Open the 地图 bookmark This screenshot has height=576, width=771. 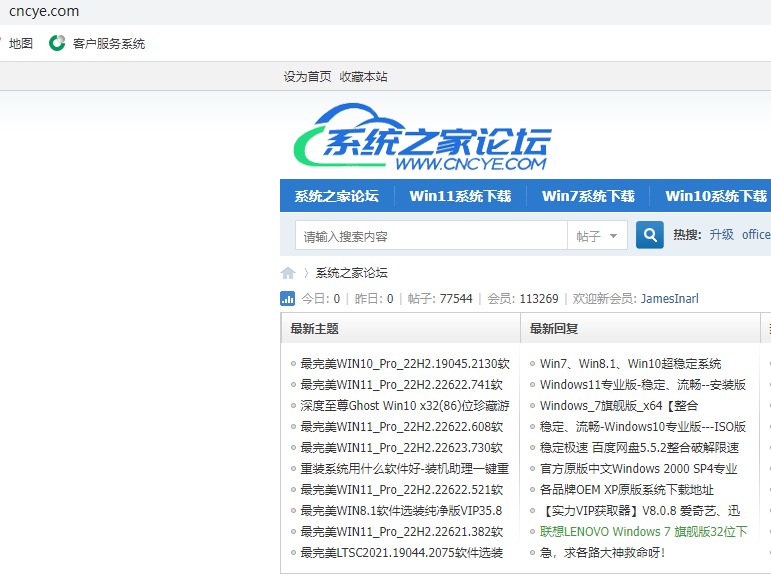pos(21,44)
